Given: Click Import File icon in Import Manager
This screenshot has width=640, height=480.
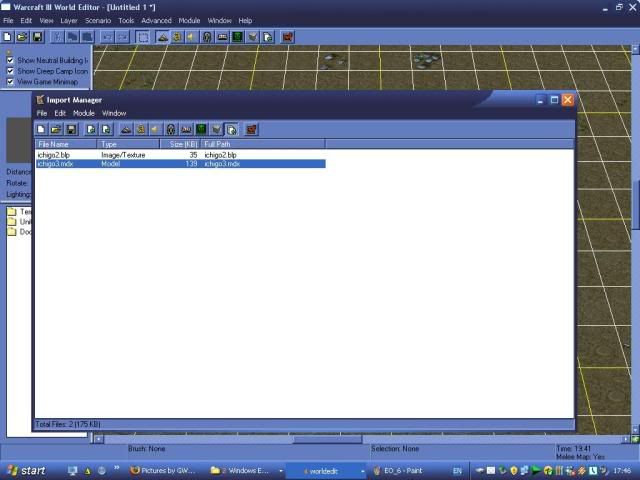Looking at the screenshot, I should [91, 130].
